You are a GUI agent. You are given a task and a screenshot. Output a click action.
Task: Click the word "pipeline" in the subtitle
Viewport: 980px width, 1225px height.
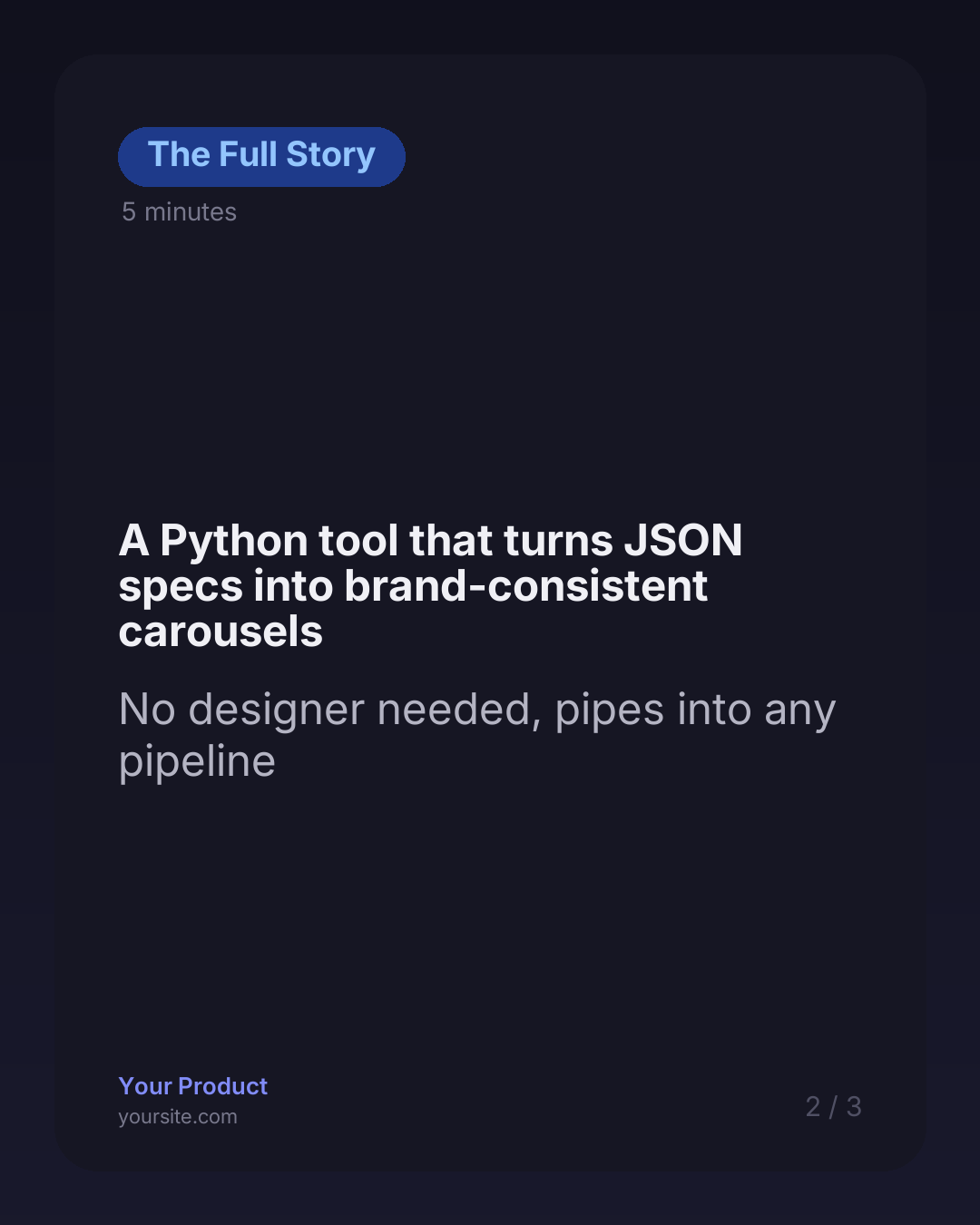(197, 762)
